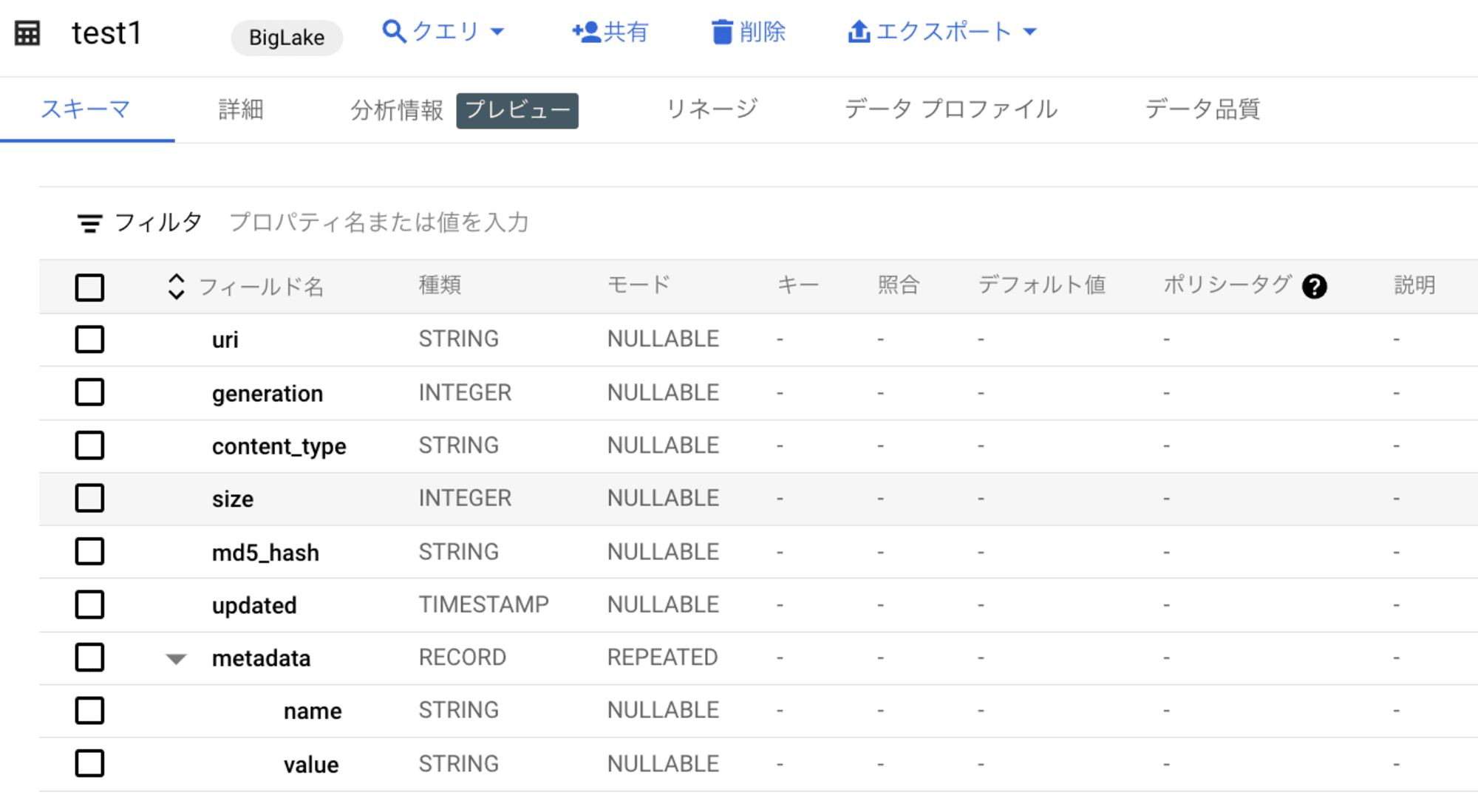Click the metadata field name

261,658
